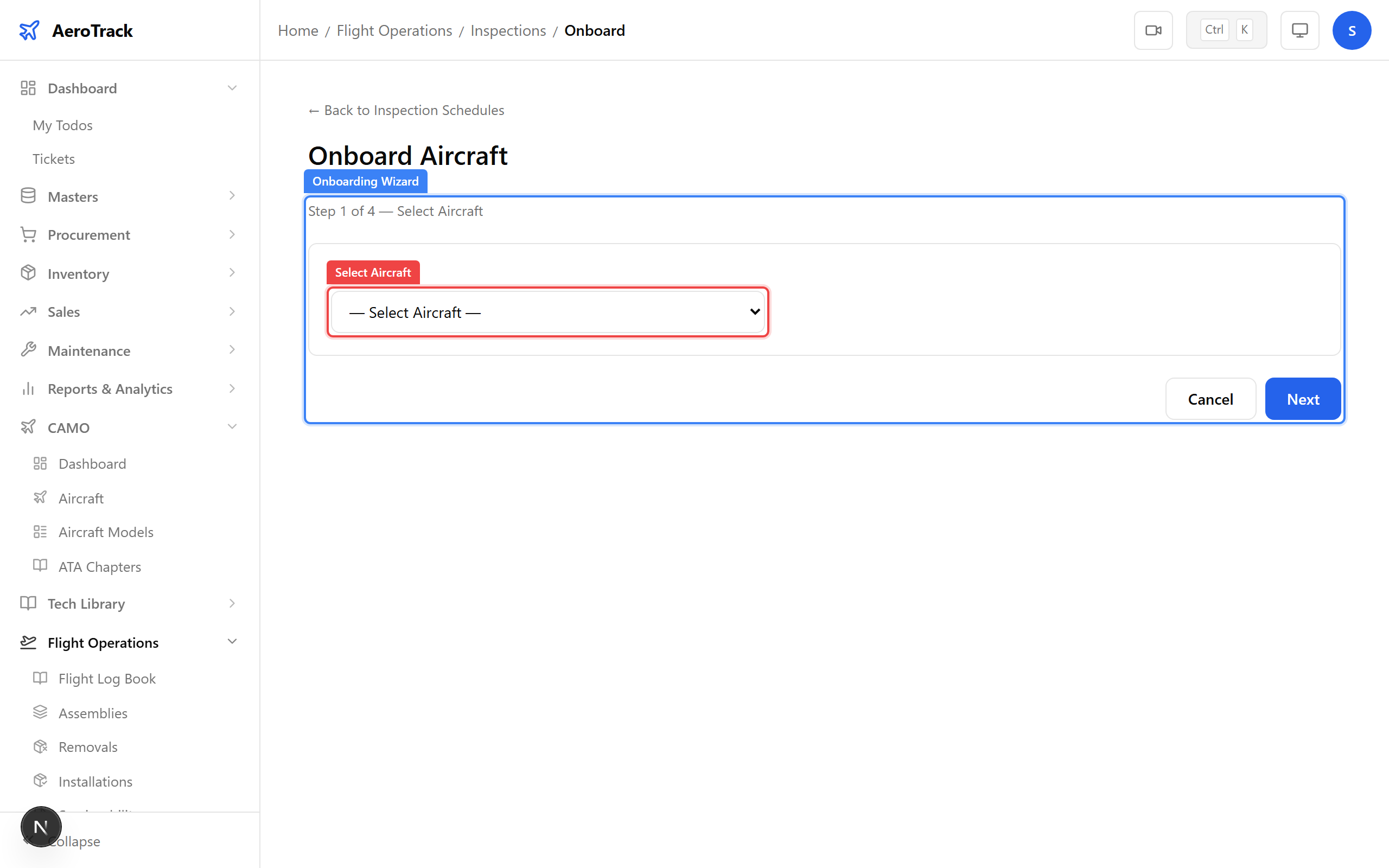Open the Ctrl K search shortcut
This screenshot has height=868, width=1389.
tap(1226, 29)
